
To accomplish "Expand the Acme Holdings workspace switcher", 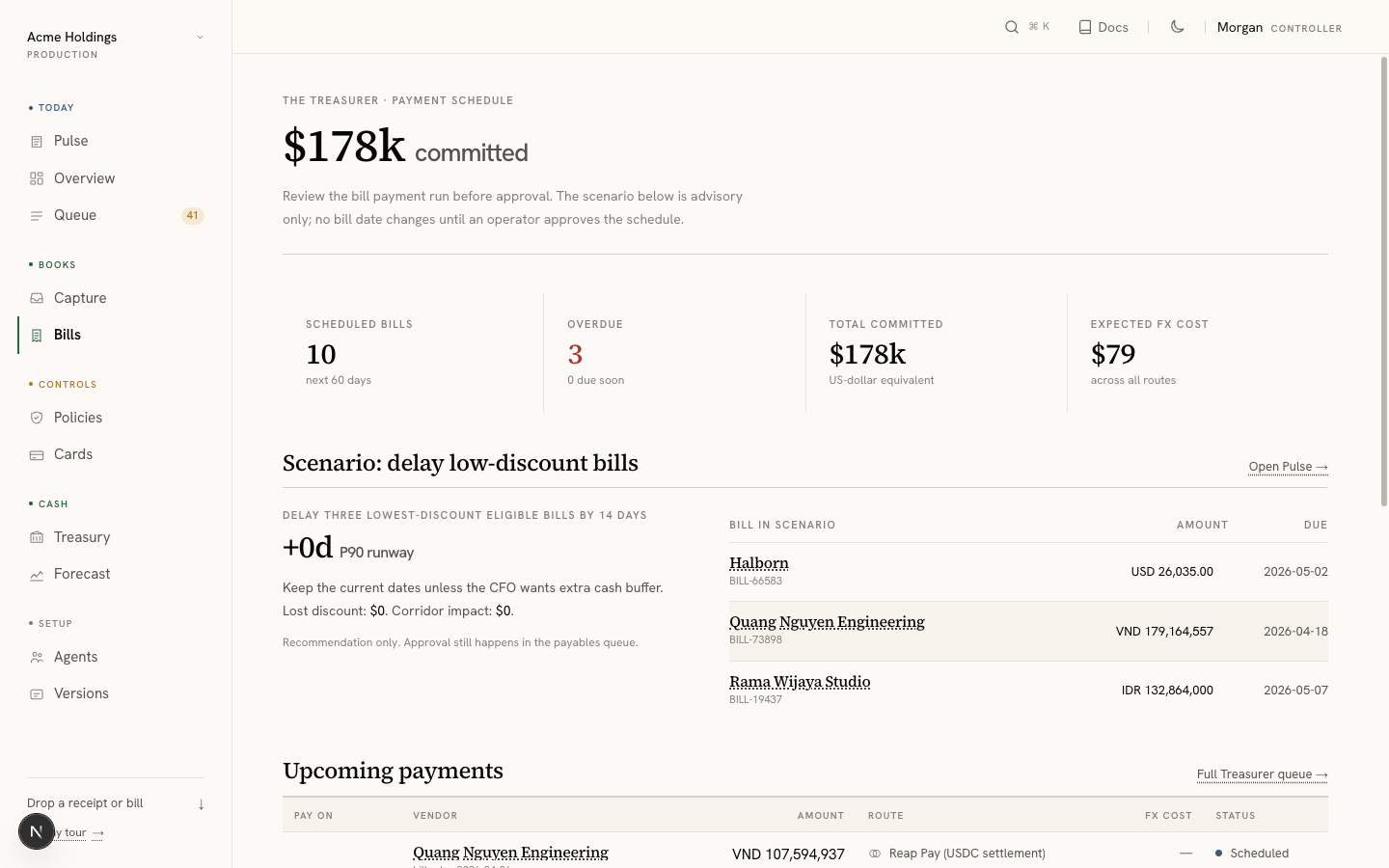I will pos(116,44).
